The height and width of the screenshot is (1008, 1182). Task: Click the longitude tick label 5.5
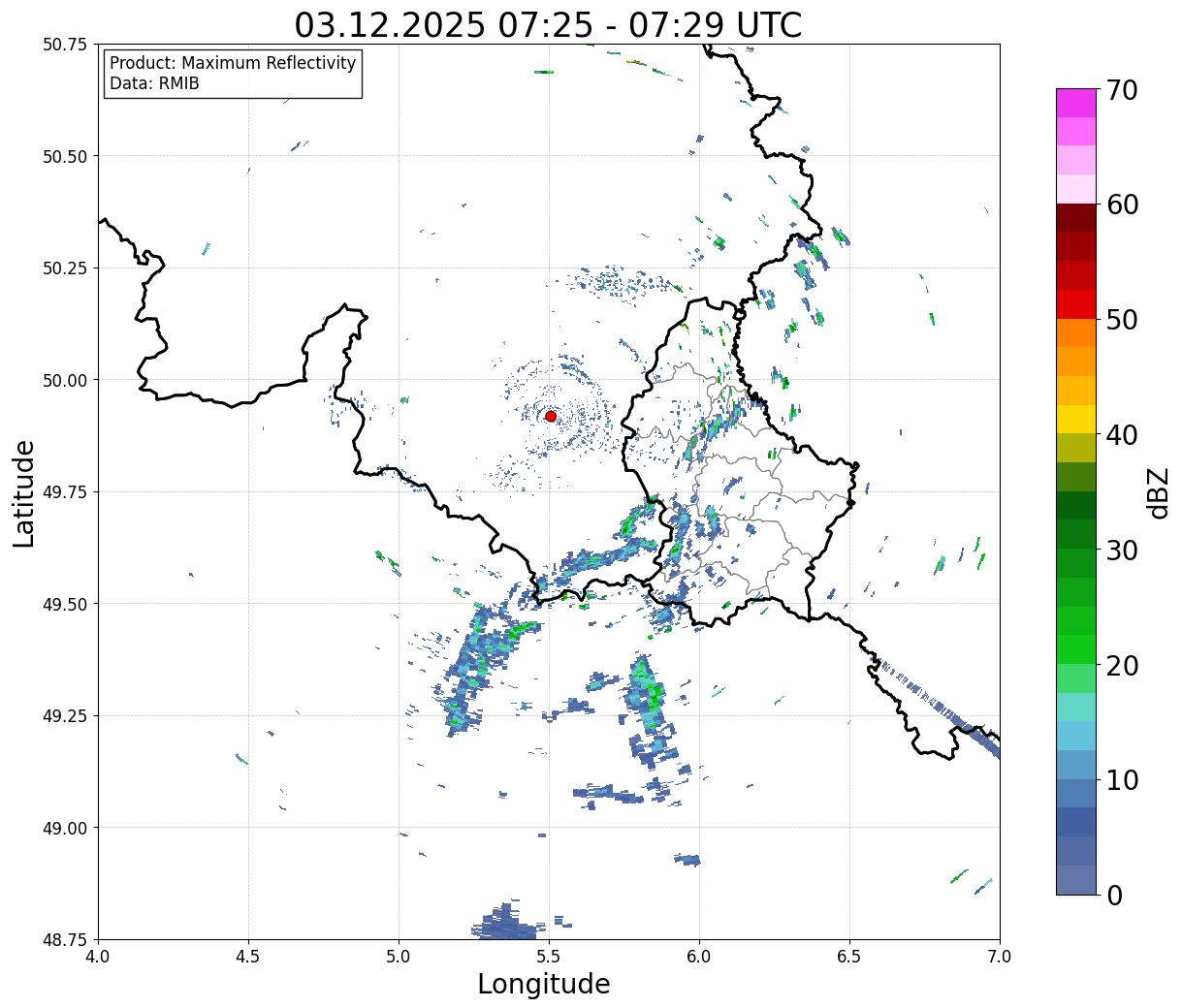pos(549,957)
